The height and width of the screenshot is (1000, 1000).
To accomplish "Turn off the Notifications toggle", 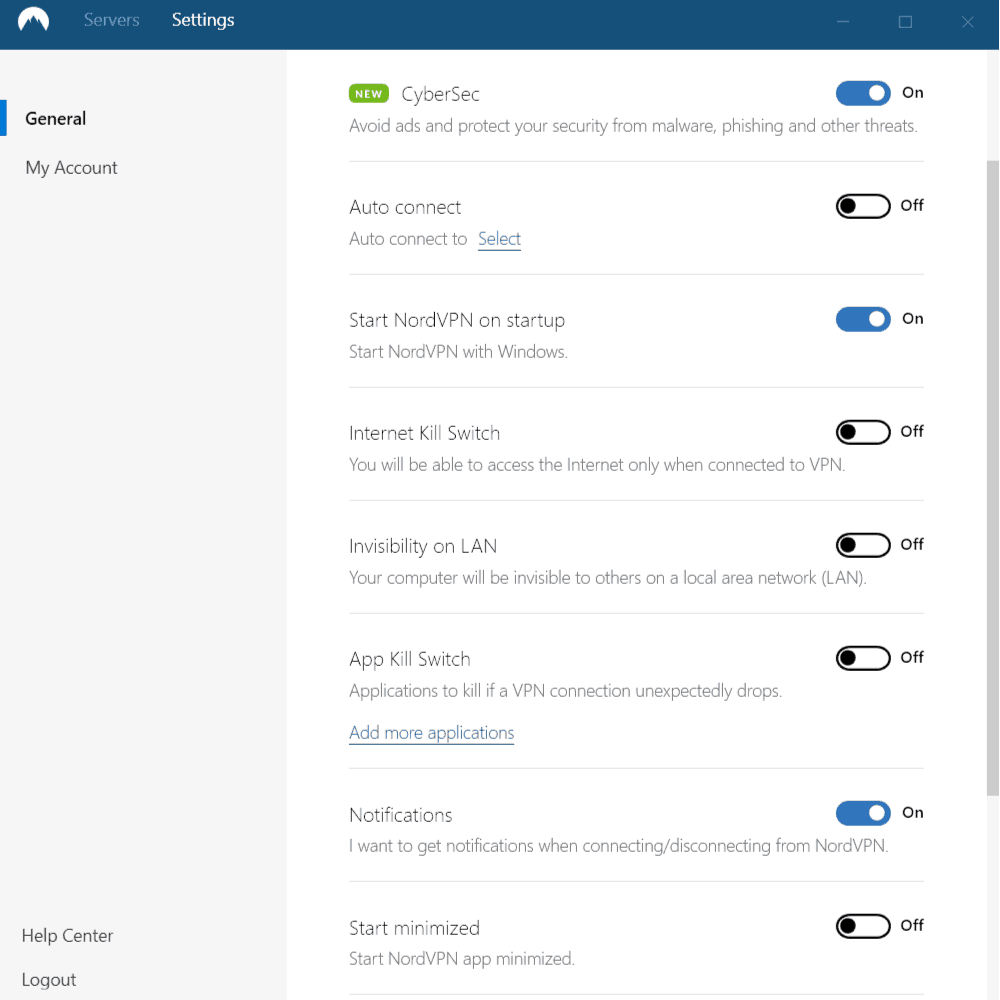I will (x=863, y=813).
